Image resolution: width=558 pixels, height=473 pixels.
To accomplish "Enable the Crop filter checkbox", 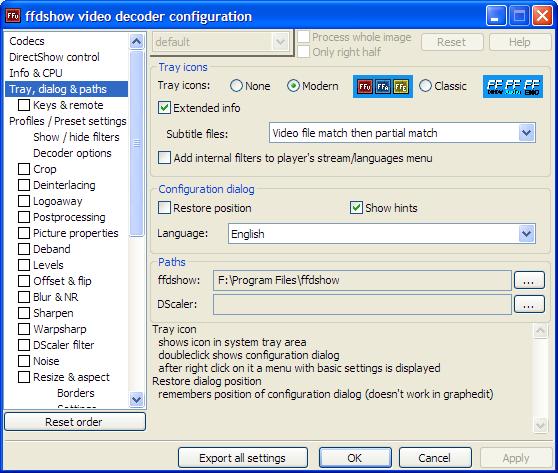I will coord(24,169).
